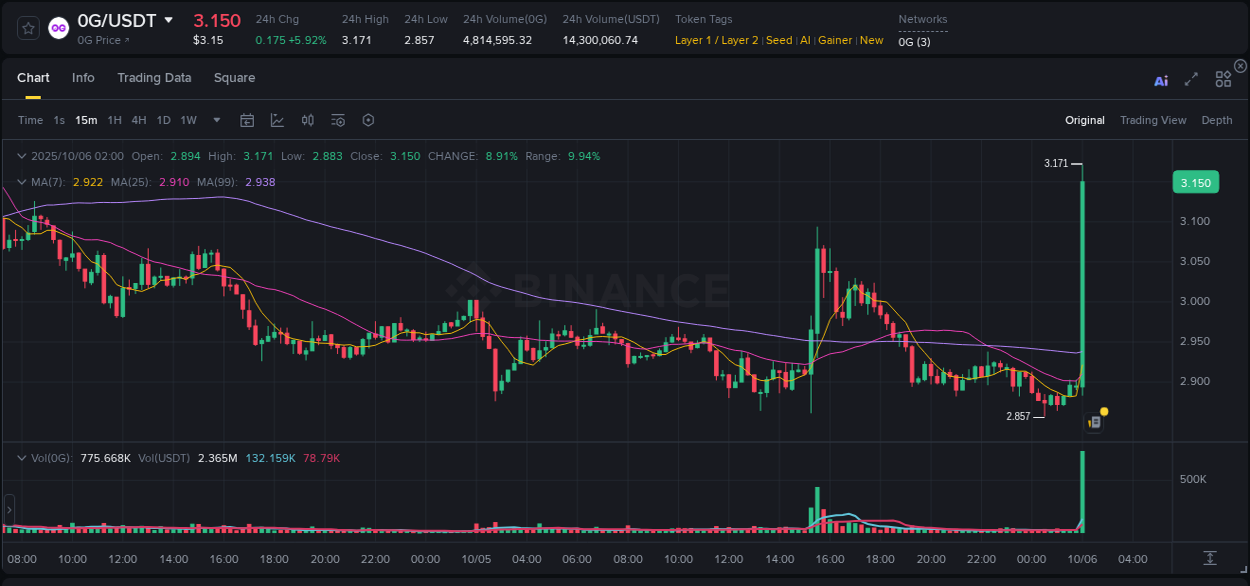Switch chart to Depth view
This screenshot has width=1250, height=586.
[1217, 120]
